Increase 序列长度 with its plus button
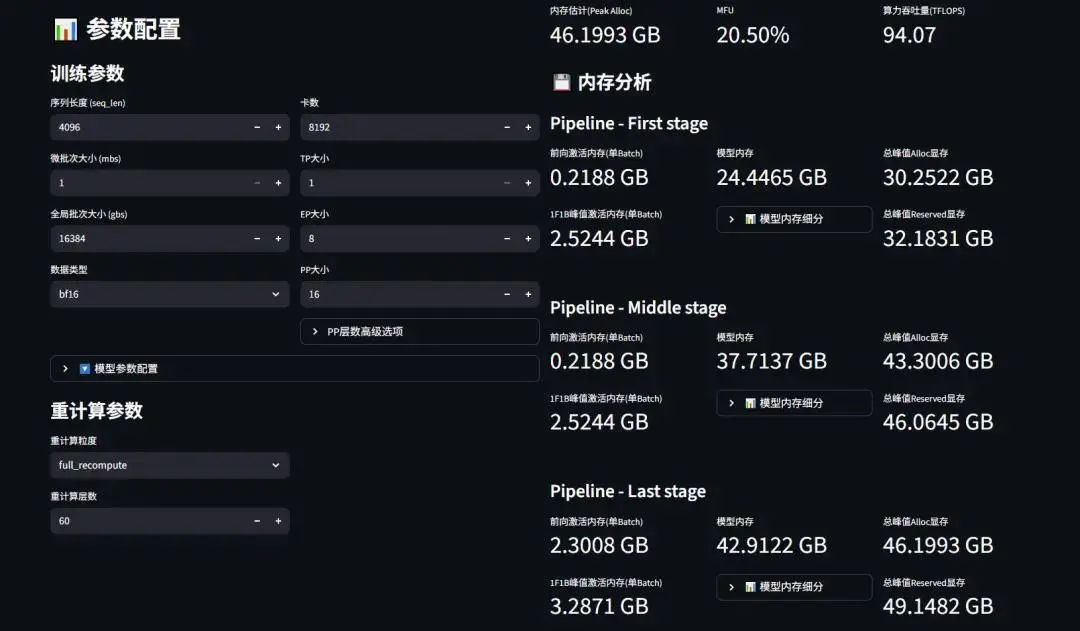Viewport: 1080px width, 631px height. point(278,127)
